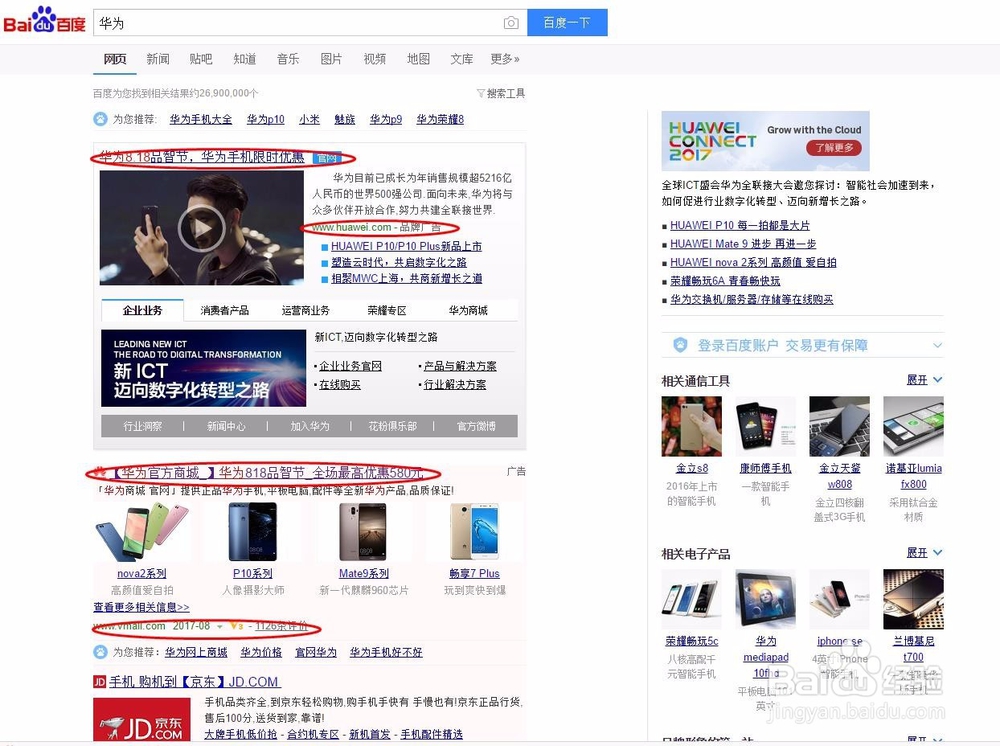This screenshot has height=746, width=1000.
Task: Open 在线购买 link
Action: (340, 384)
